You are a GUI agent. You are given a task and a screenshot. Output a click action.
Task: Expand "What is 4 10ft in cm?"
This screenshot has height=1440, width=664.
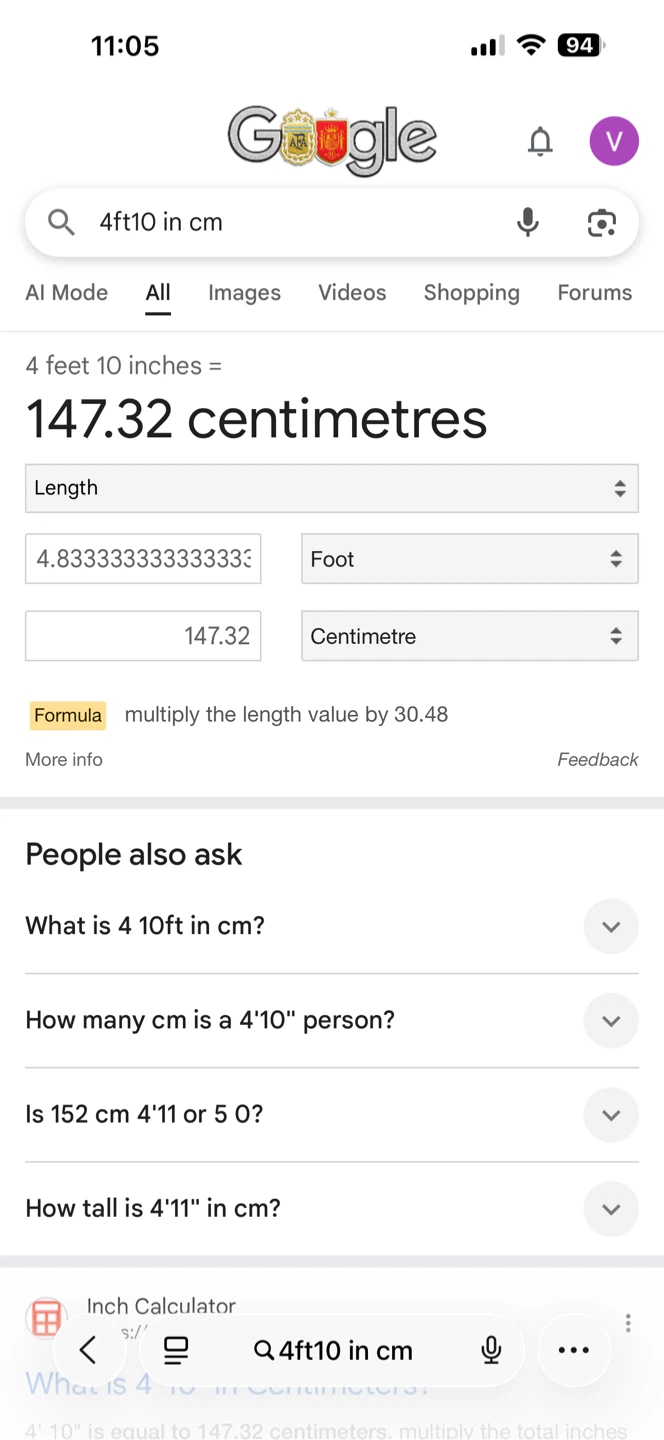pos(332,926)
